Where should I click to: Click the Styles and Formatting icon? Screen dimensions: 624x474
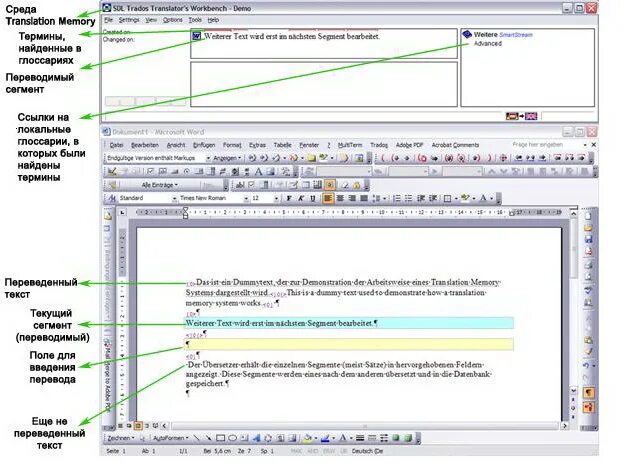112,198
